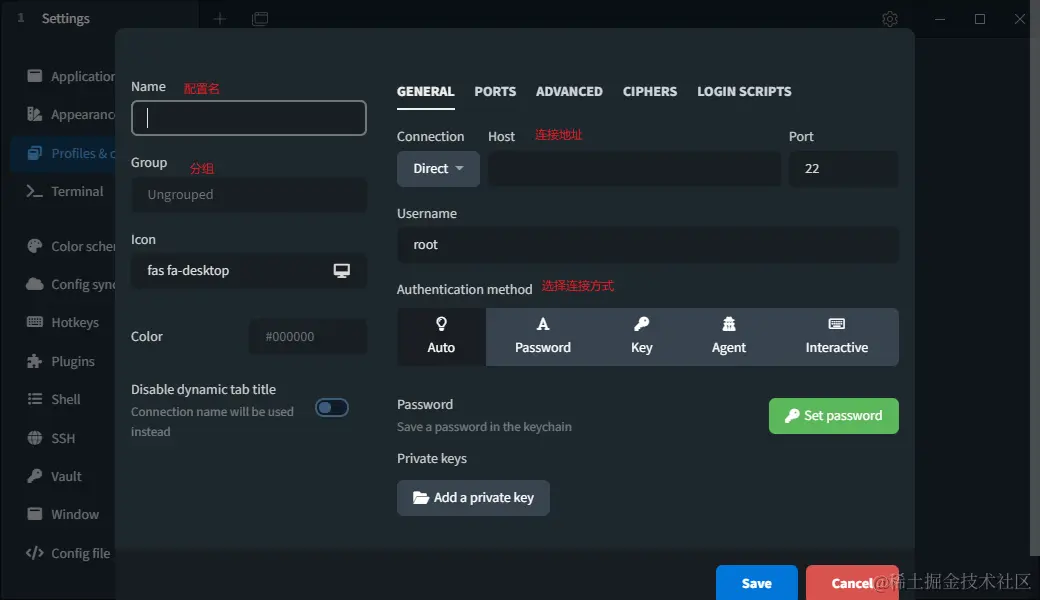This screenshot has height=600, width=1040.
Task: Click the new tab plus icon
Action: pyautogui.click(x=220, y=19)
